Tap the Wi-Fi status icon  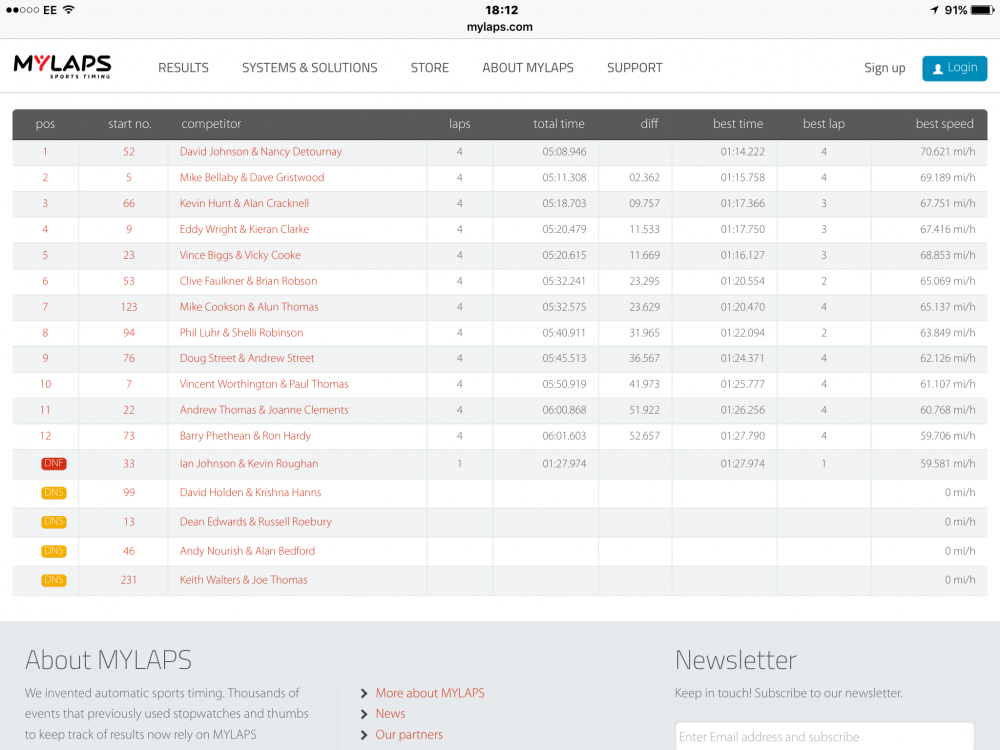(68, 10)
